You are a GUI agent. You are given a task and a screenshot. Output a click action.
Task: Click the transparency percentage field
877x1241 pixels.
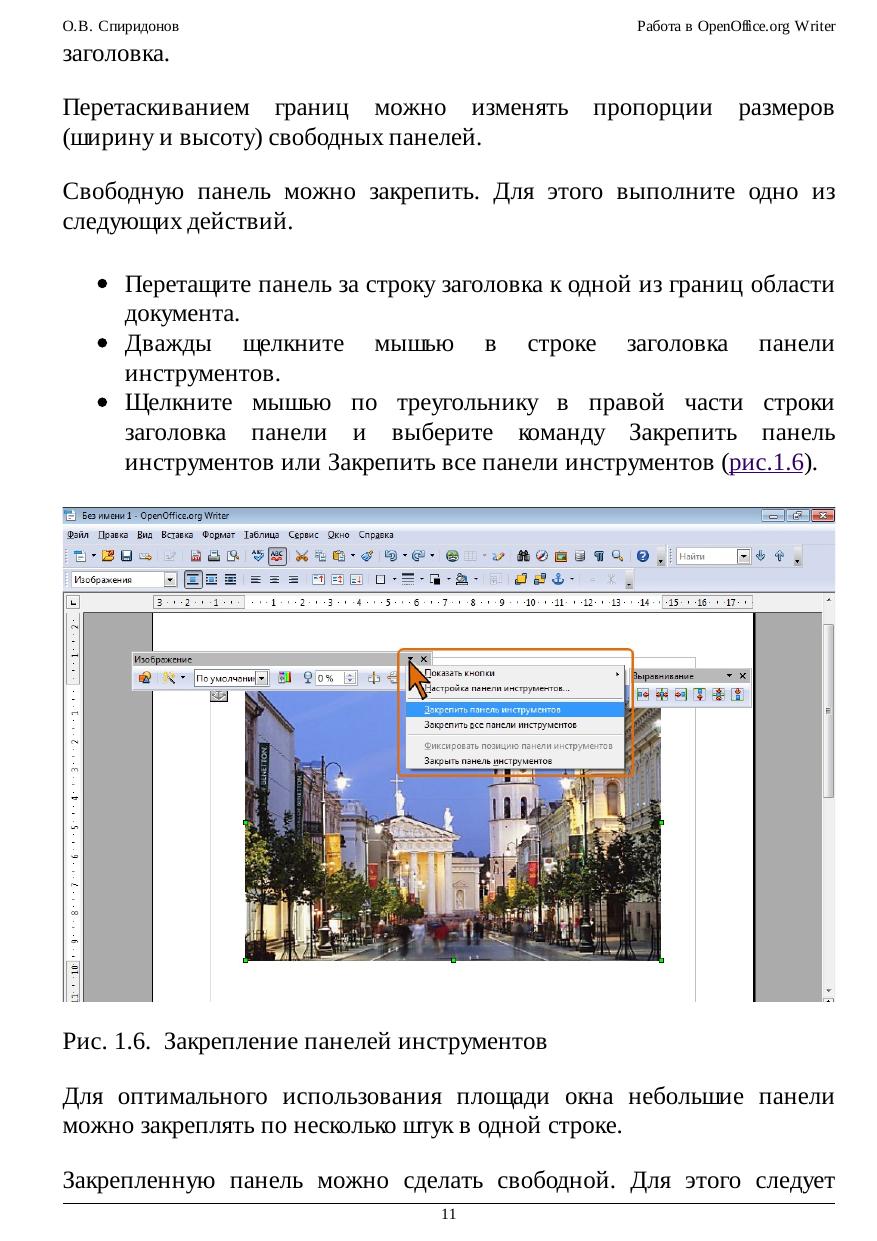(326, 678)
